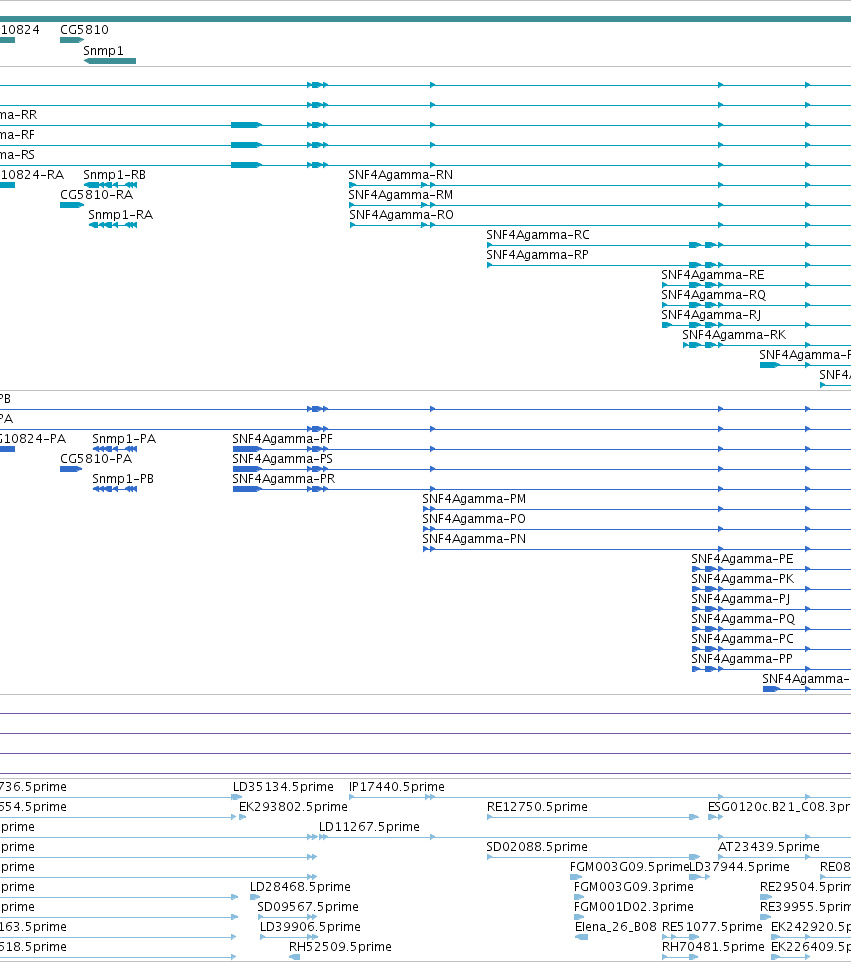This screenshot has height=962, width=851.
Task: Click EST LD35134.5prime
Action: pos(283,787)
